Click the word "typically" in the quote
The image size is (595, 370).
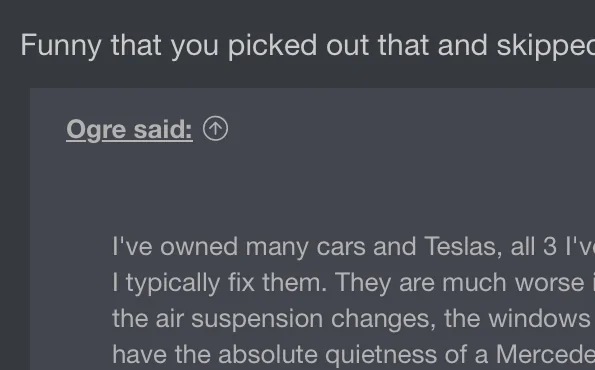click(173, 284)
